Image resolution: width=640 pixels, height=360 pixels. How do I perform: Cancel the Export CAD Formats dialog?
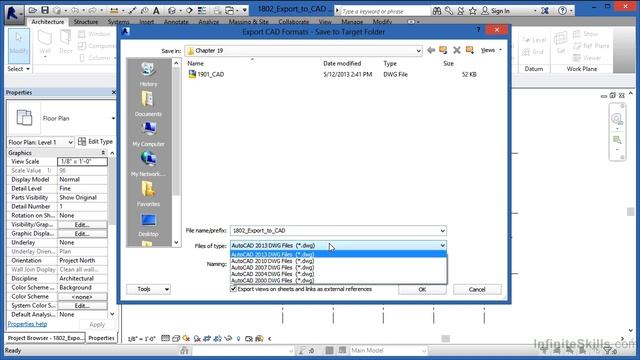[x=477, y=289]
